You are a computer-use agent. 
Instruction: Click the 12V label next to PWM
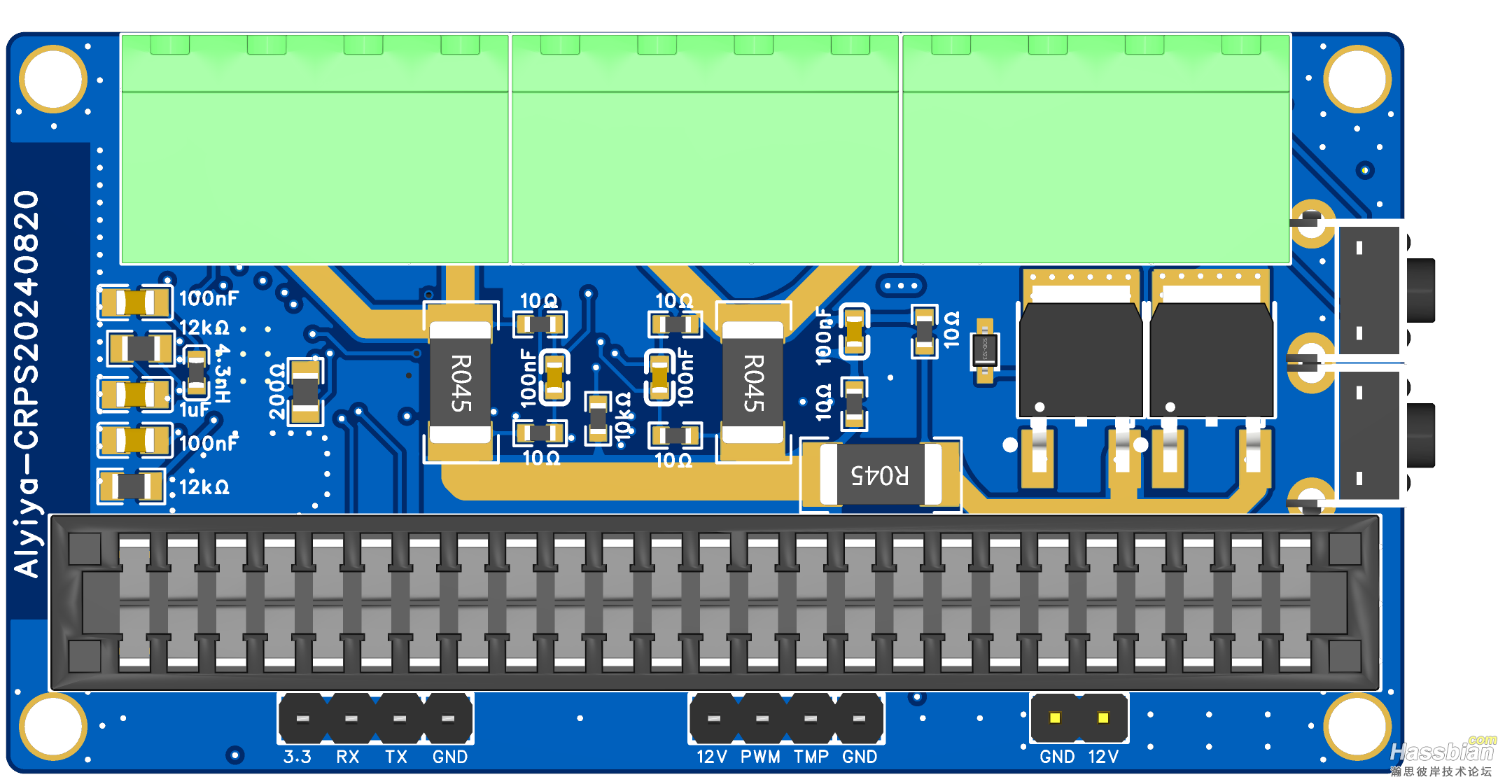pyautogui.click(x=712, y=757)
